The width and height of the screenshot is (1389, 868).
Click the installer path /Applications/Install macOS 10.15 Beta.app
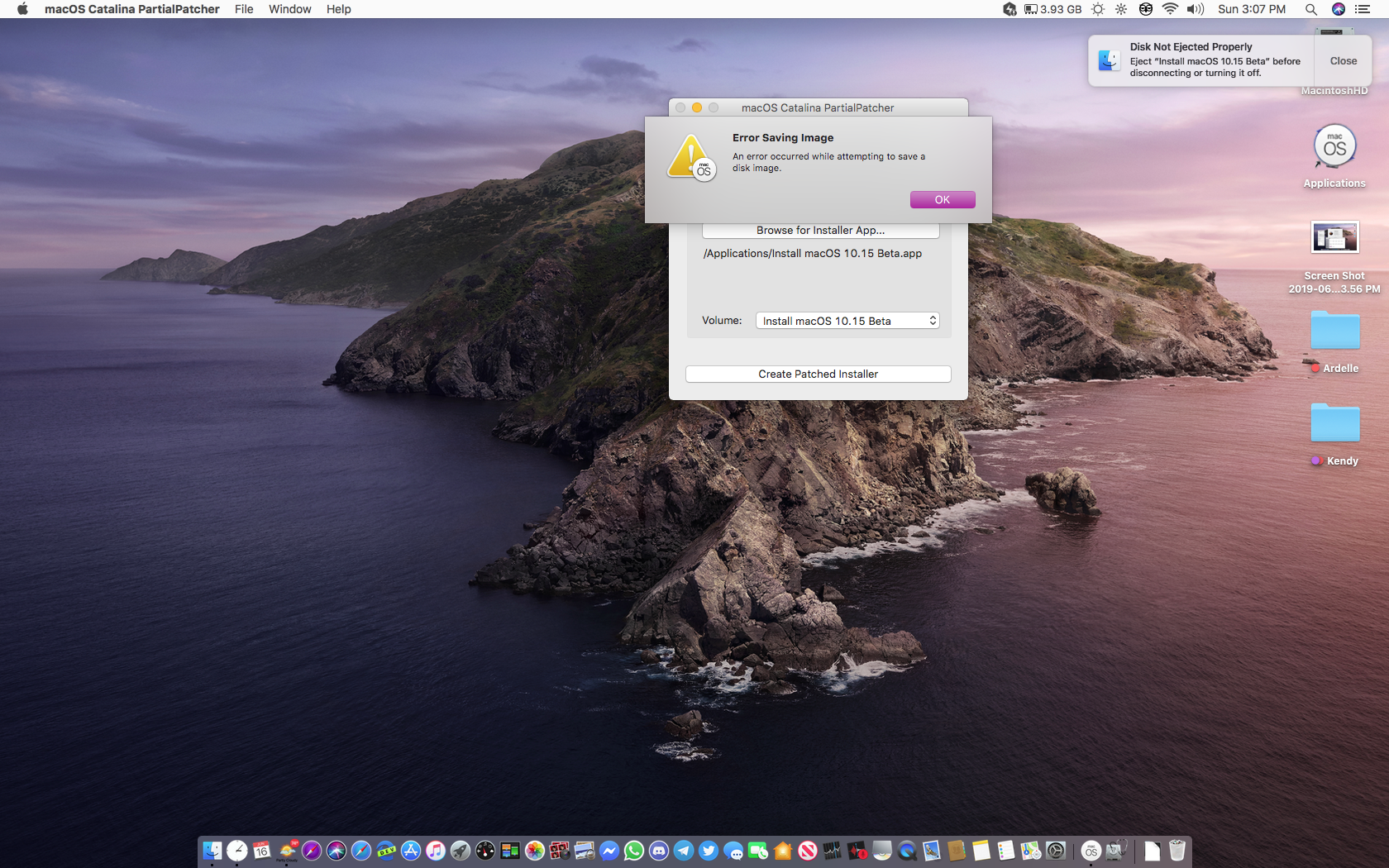813,254
